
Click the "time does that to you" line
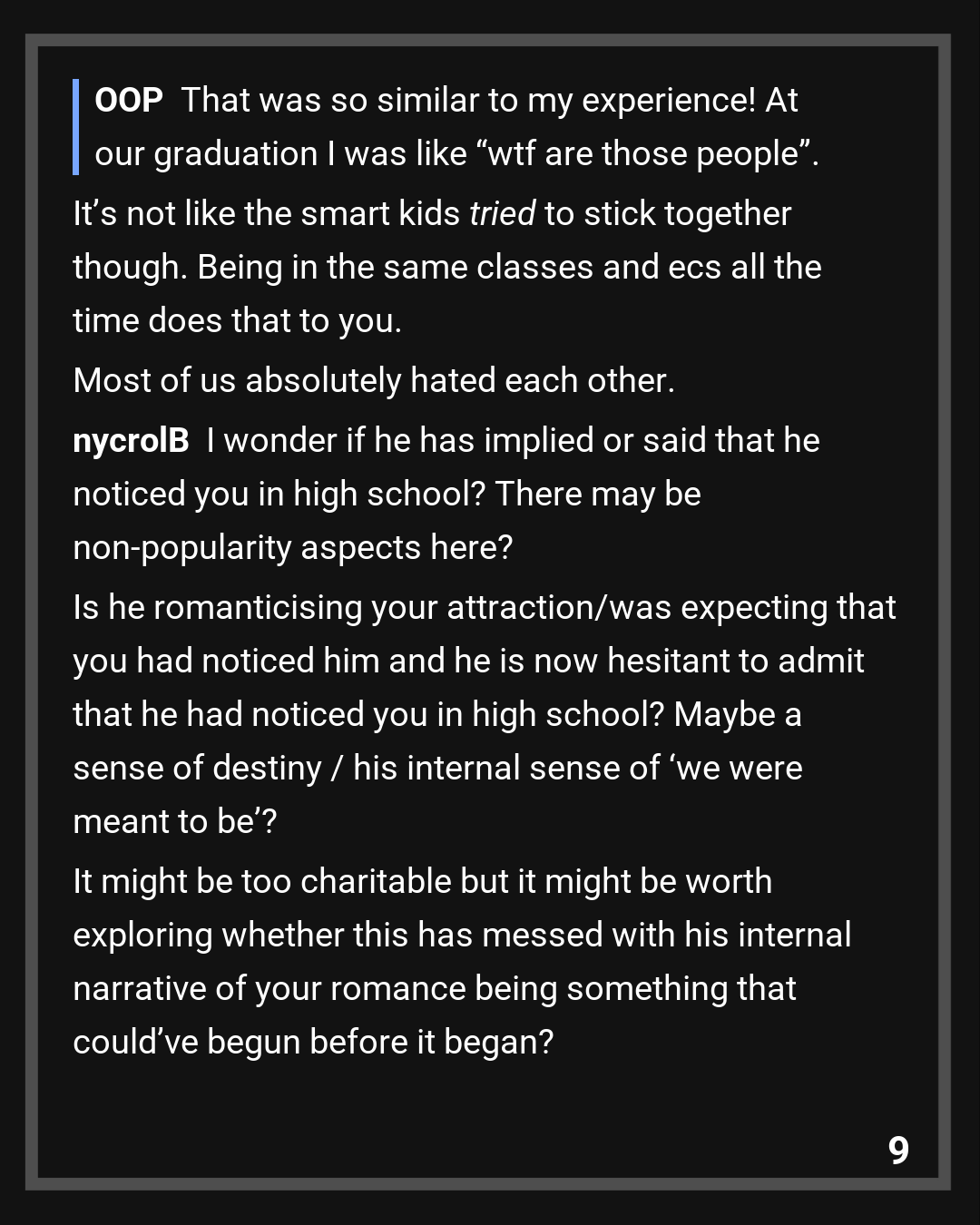coord(237,321)
